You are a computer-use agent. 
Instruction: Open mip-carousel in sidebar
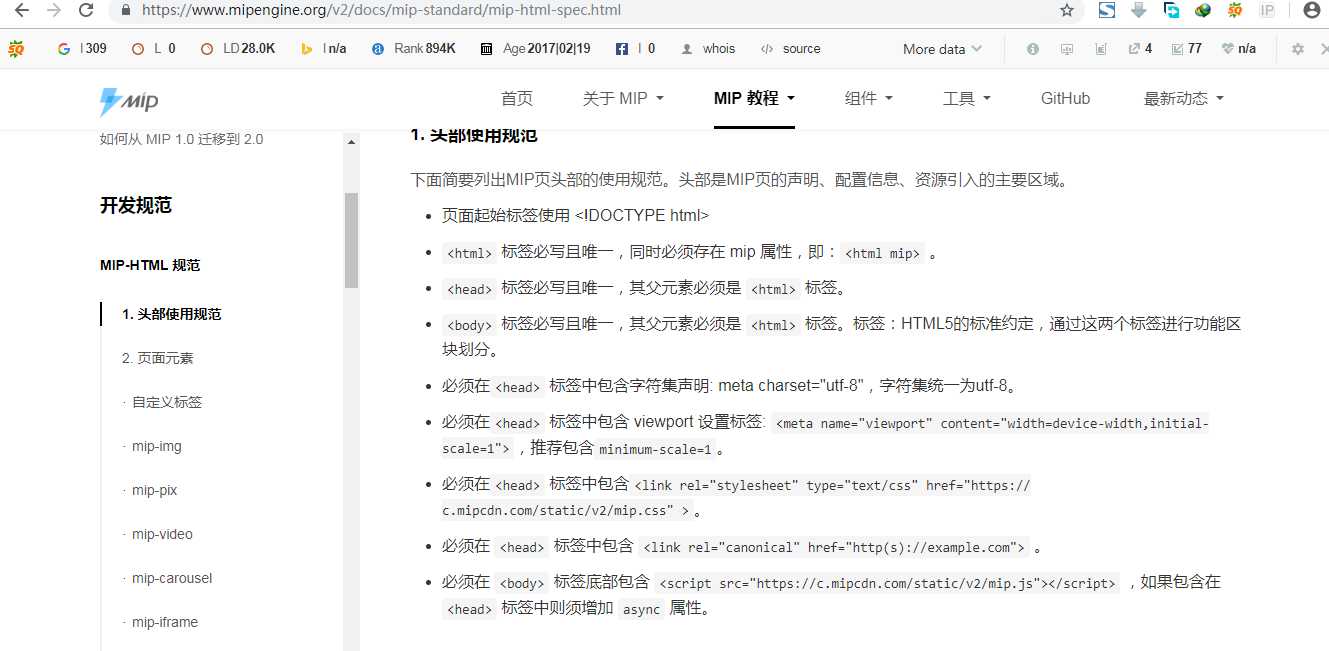[x=172, y=578]
